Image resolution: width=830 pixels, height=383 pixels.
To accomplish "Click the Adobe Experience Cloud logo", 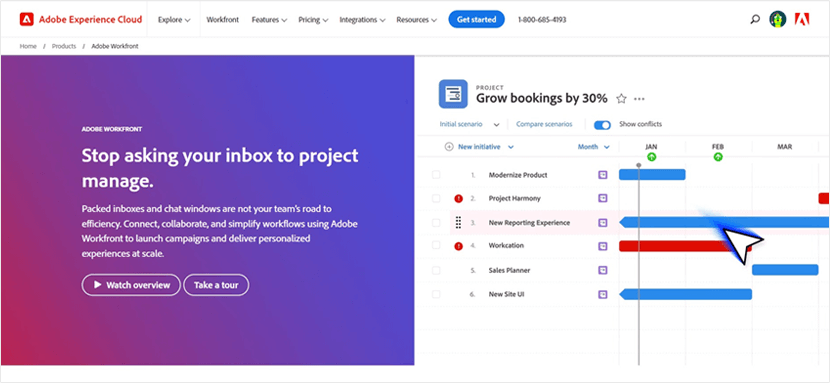I will click(x=81, y=20).
